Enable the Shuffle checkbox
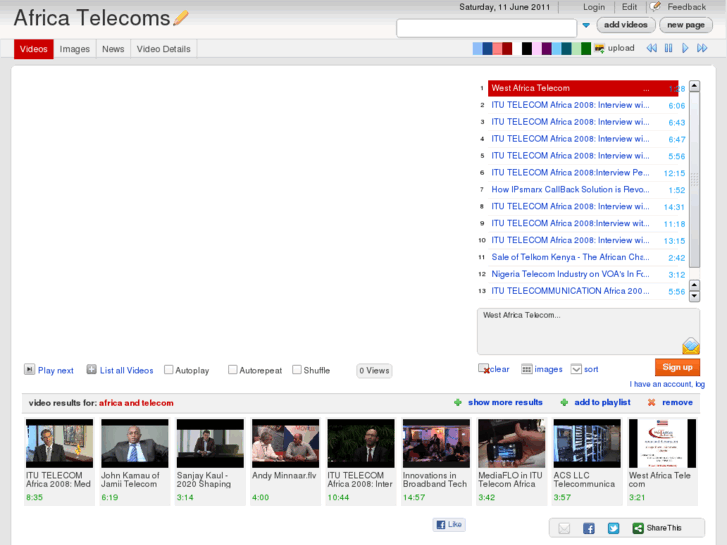The image size is (727, 545). [x=297, y=370]
